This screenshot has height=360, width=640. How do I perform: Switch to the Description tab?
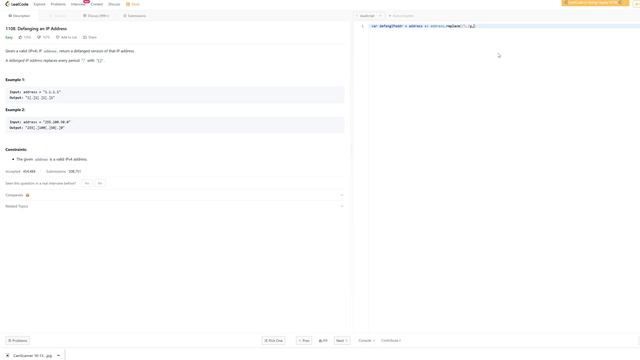pyautogui.click(x=20, y=16)
